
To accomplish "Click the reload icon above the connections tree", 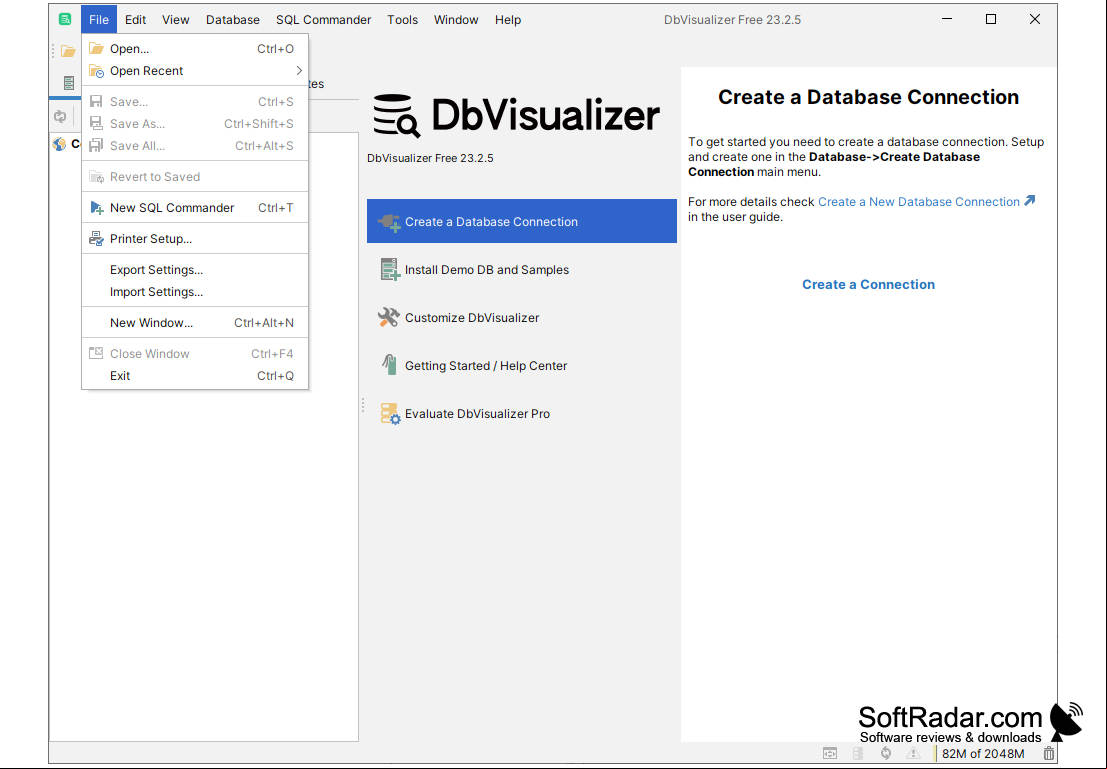I will pos(60,117).
